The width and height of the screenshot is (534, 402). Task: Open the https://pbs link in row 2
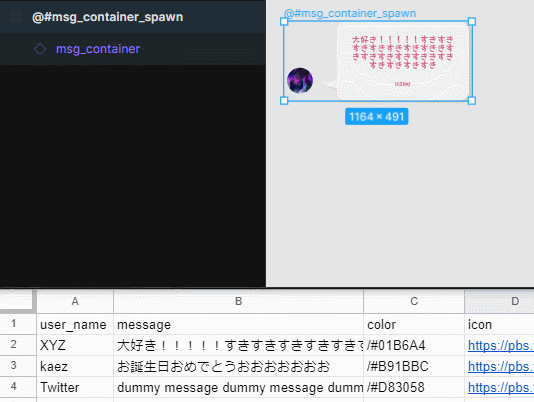pyautogui.click(x=501, y=345)
